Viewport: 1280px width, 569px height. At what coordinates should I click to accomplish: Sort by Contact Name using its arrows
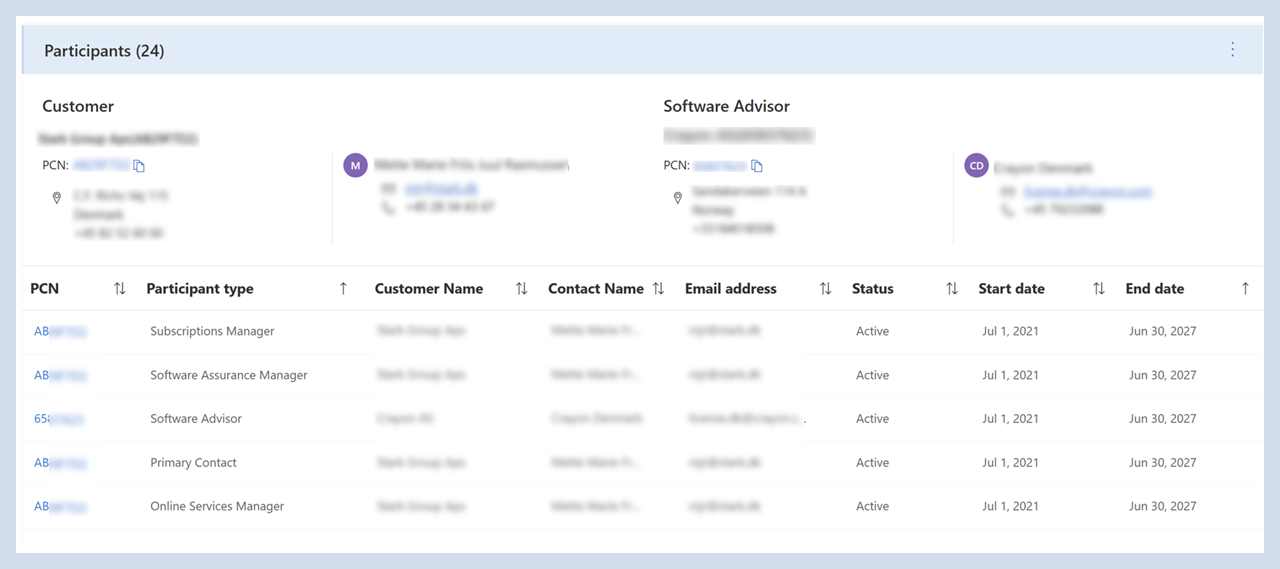coord(658,289)
